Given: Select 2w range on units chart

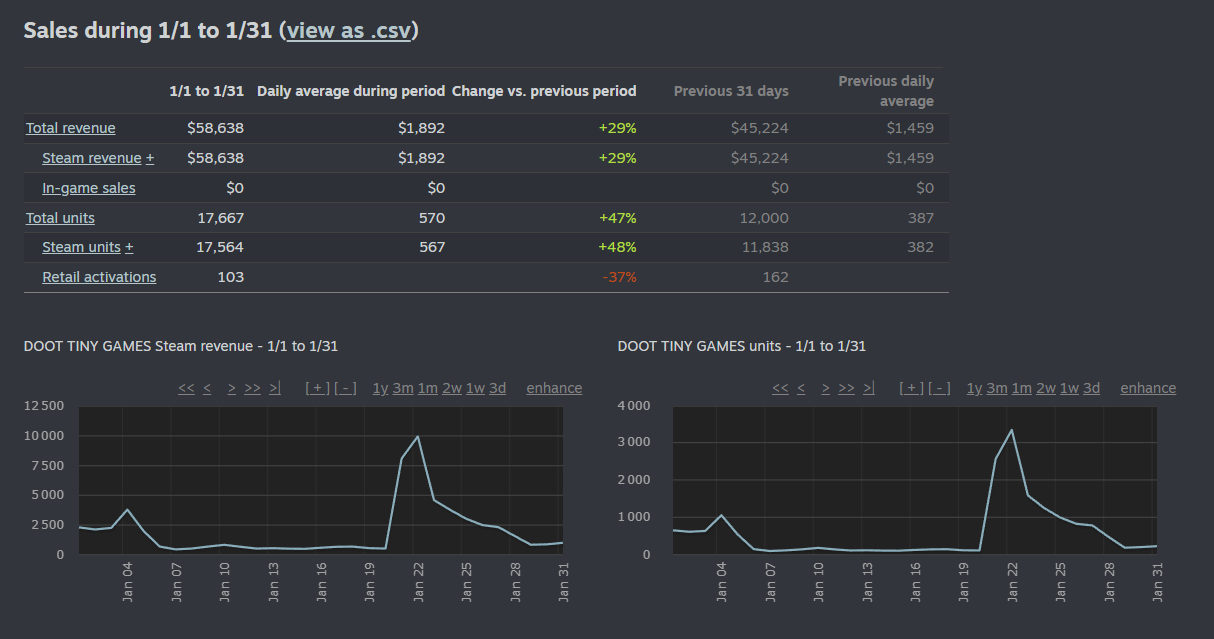Looking at the screenshot, I should point(1046,389).
